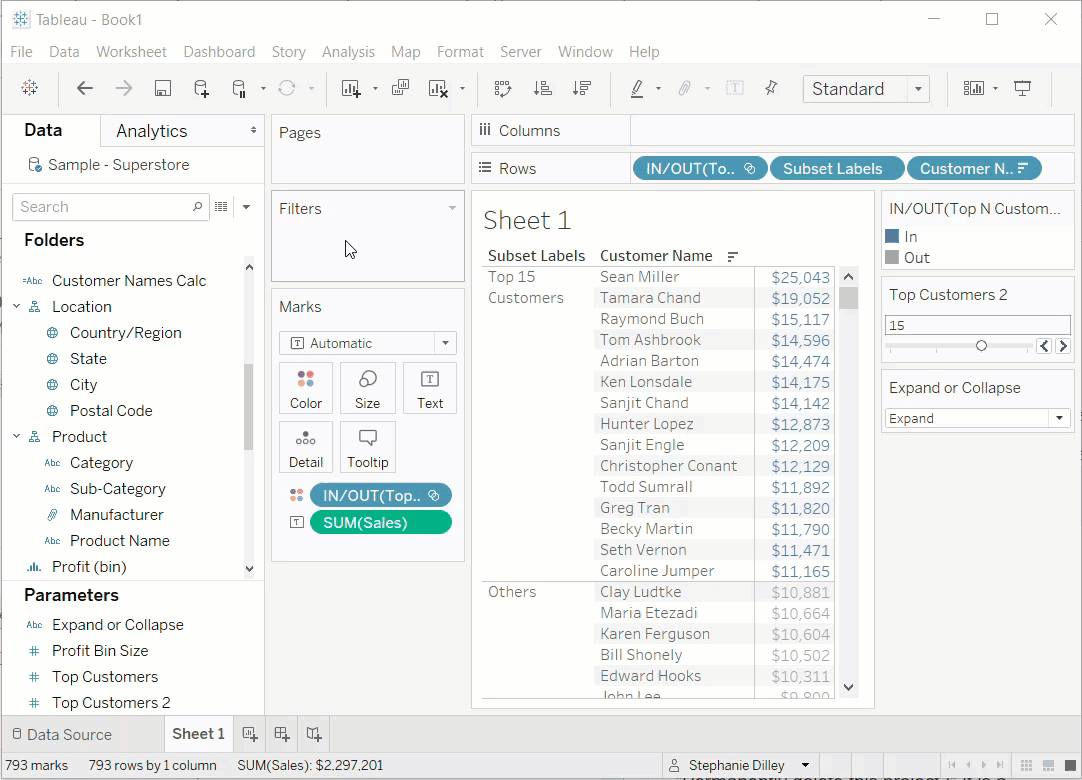Click the Undo back arrow icon
The width and height of the screenshot is (1082, 780).
click(85, 88)
